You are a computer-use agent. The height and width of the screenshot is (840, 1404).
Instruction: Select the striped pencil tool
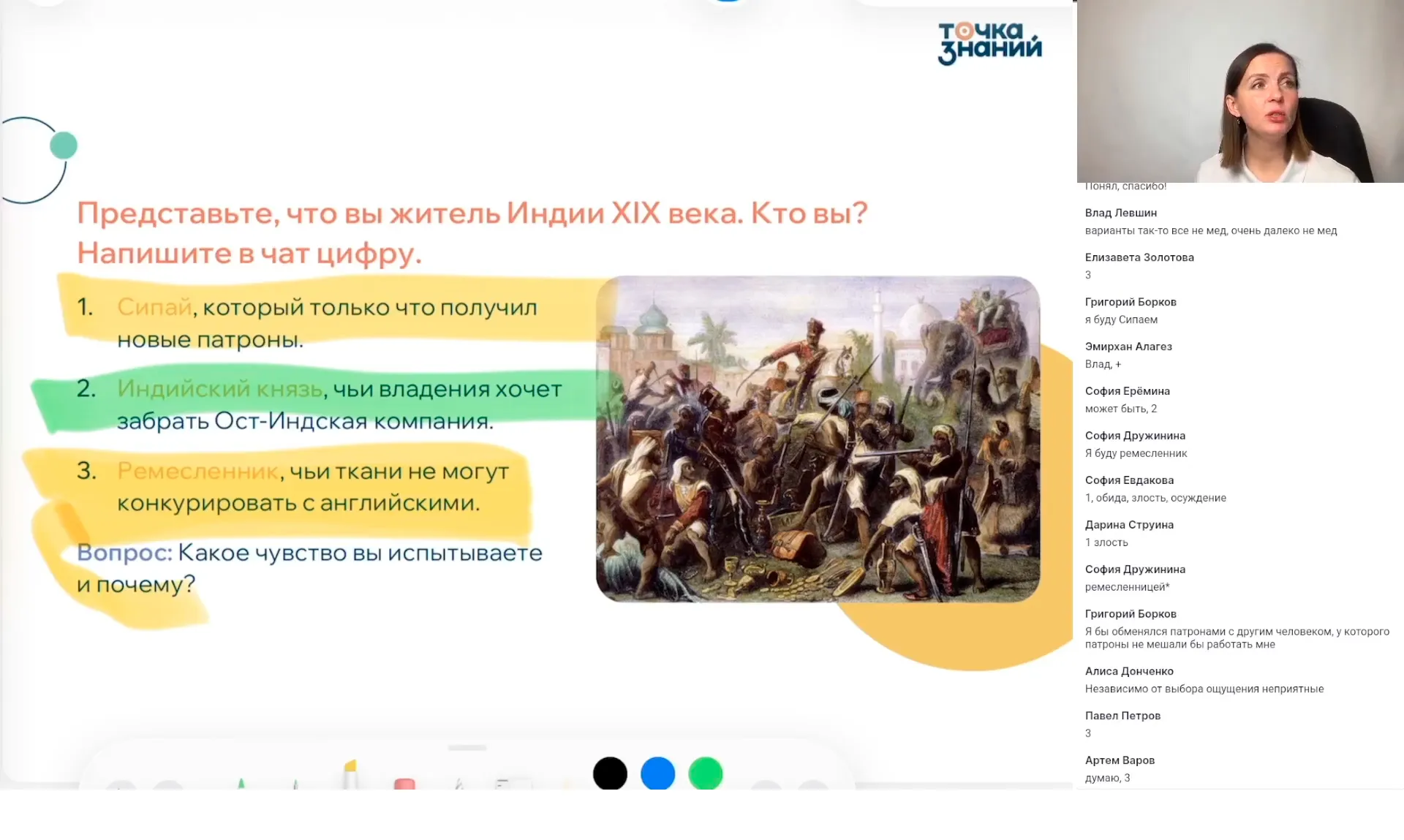click(458, 784)
